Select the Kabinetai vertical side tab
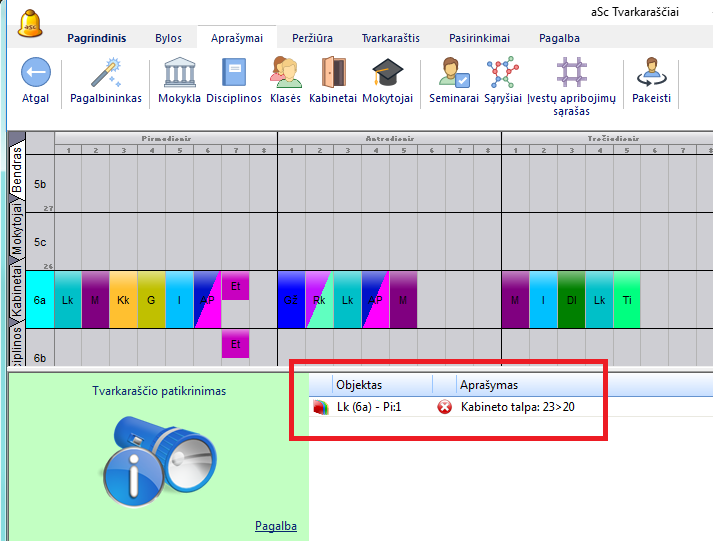The height and width of the screenshot is (541, 713). pyautogui.click(x=17, y=290)
